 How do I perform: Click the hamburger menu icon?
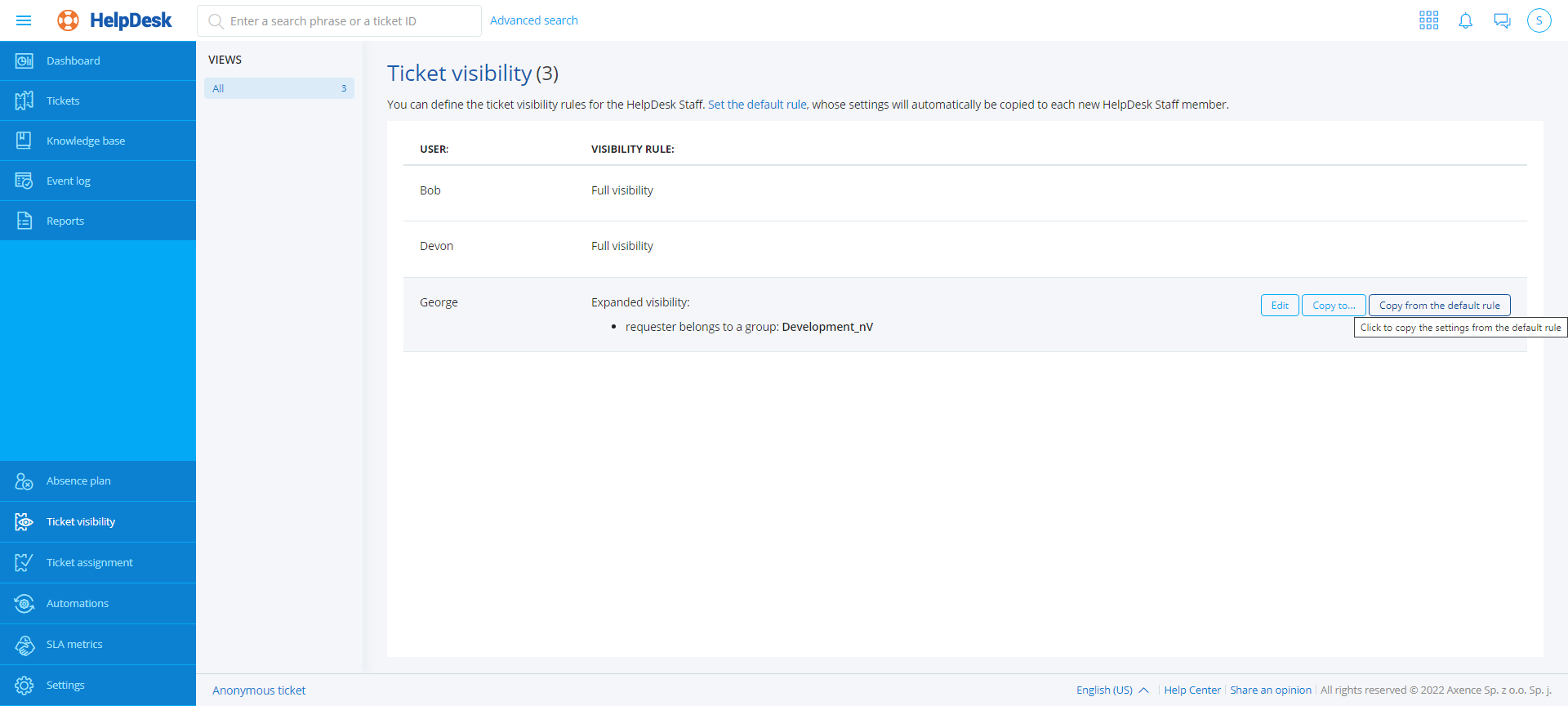(x=24, y=20)
